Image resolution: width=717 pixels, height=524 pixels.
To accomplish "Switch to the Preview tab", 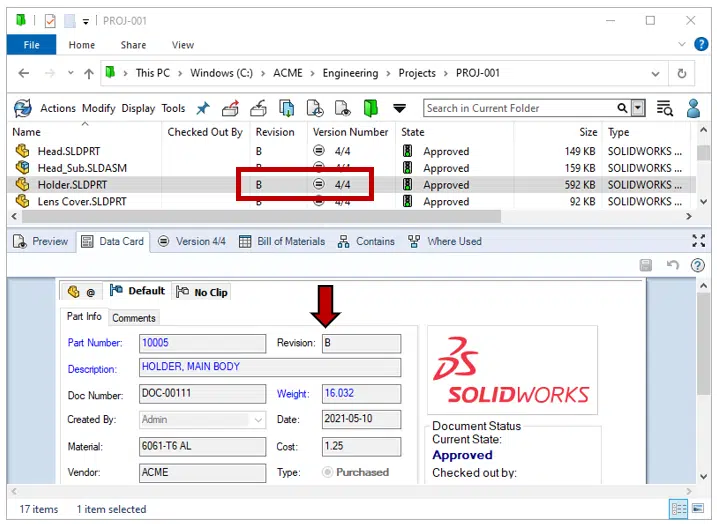I will click(x=40, y=241).
